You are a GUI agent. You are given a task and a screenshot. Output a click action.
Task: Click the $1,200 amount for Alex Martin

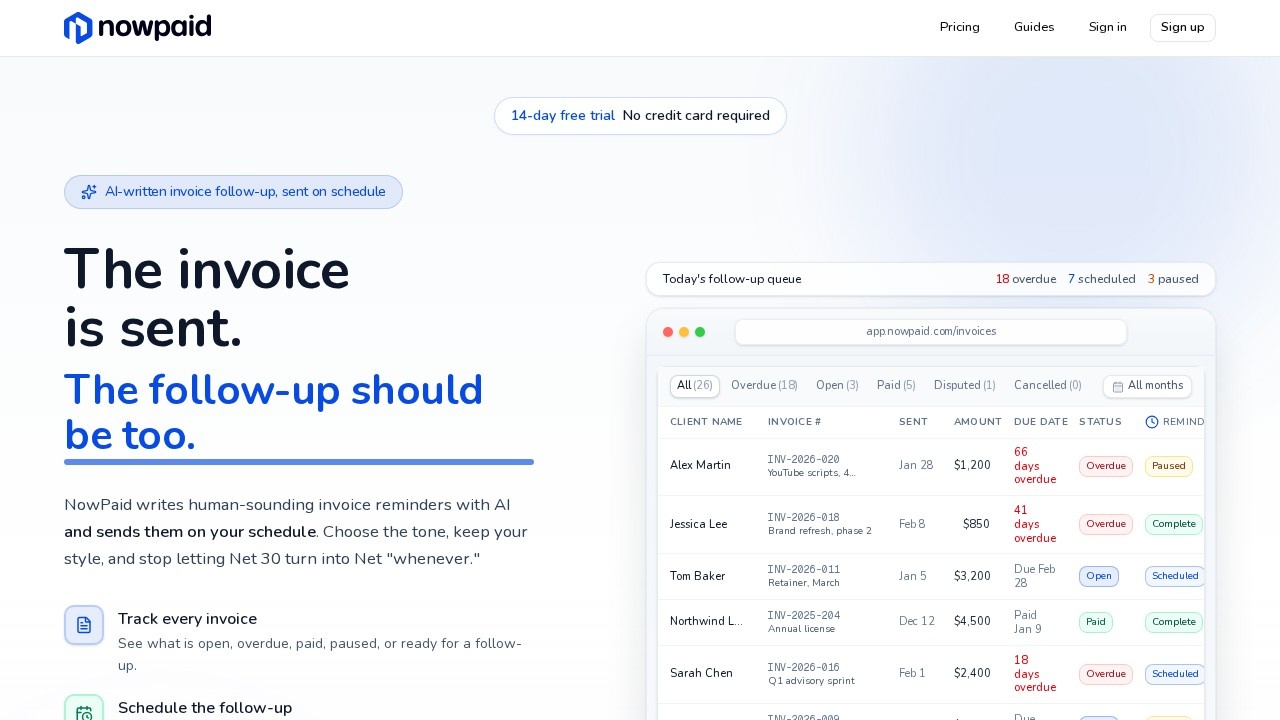tap(972, 466)
